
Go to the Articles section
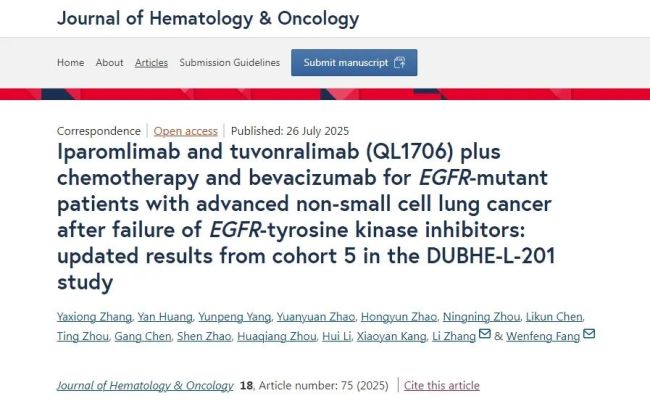[151, 63]
